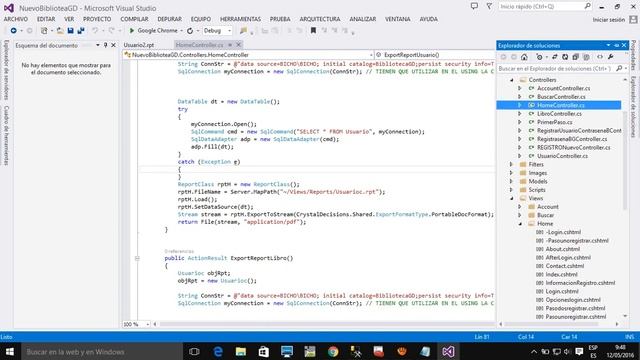Click the Buscar en la web y en Windows box
Viewport: 640px width, 360px height.
pos(102,351)
